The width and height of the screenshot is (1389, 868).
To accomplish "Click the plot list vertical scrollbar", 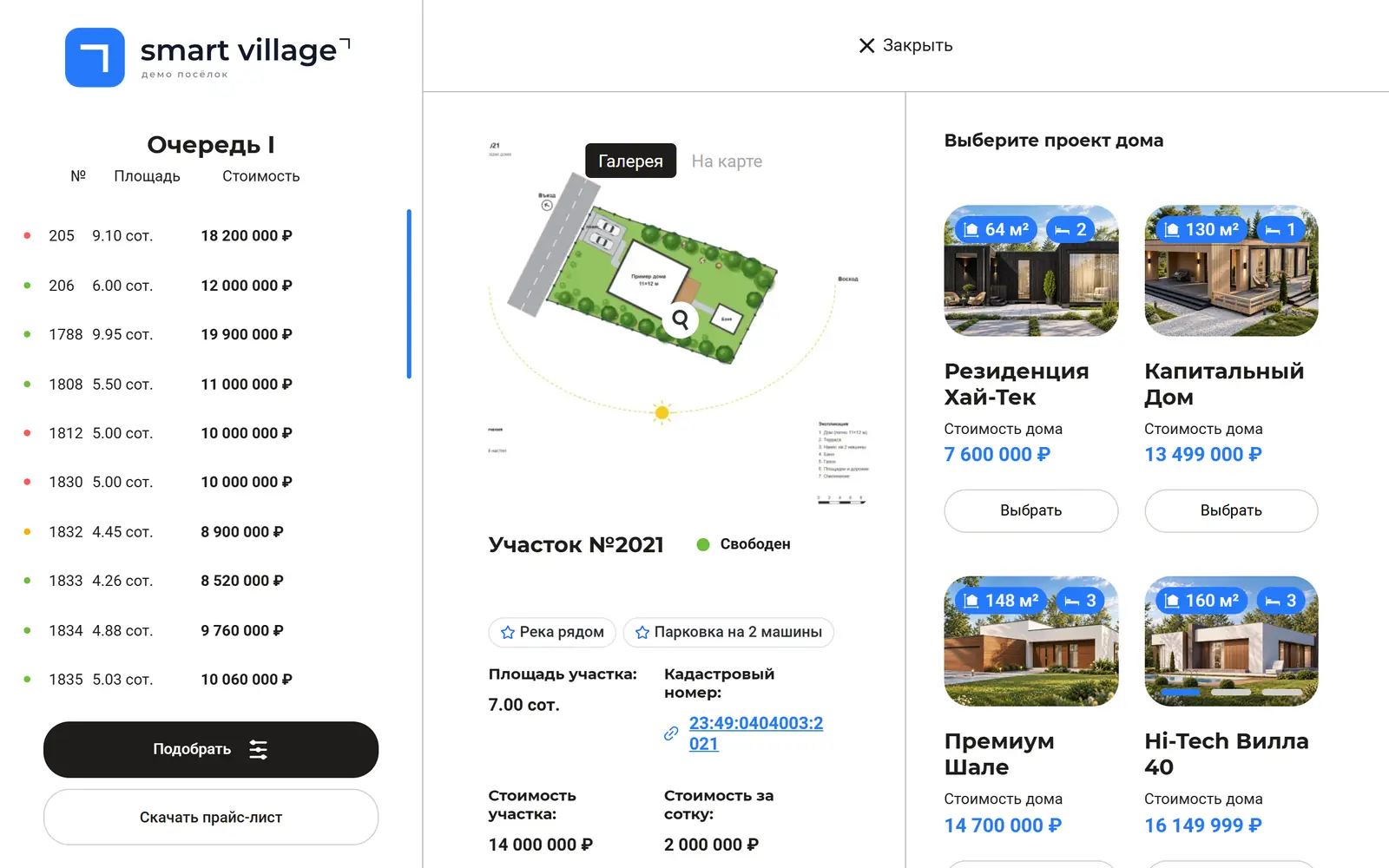I will click(409, 293).
